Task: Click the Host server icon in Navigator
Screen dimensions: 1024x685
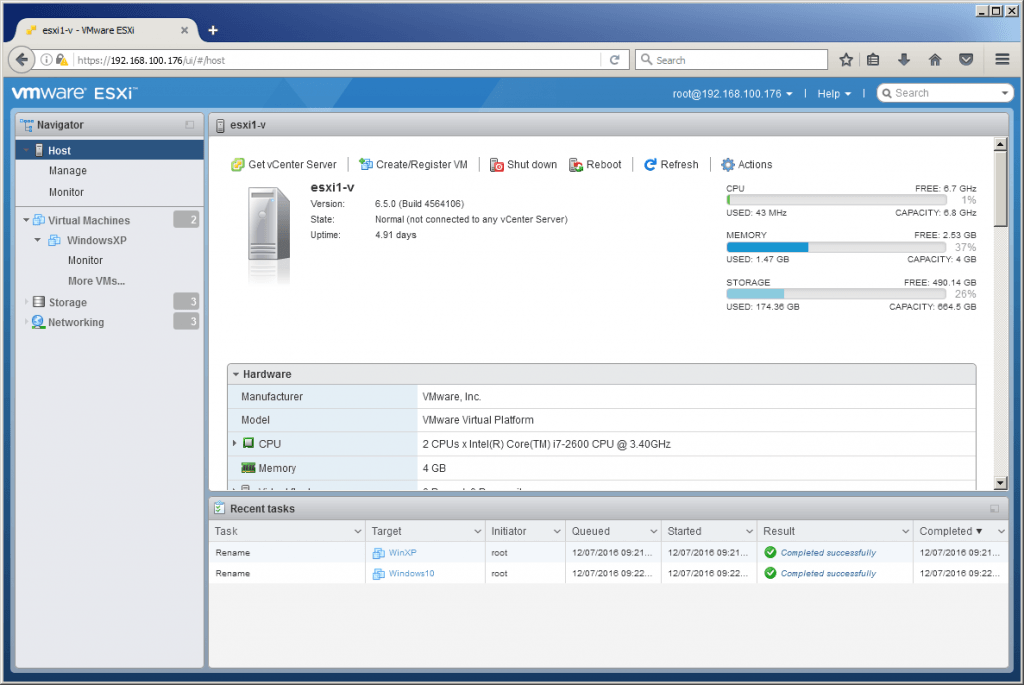Action: tap(39, 150)
